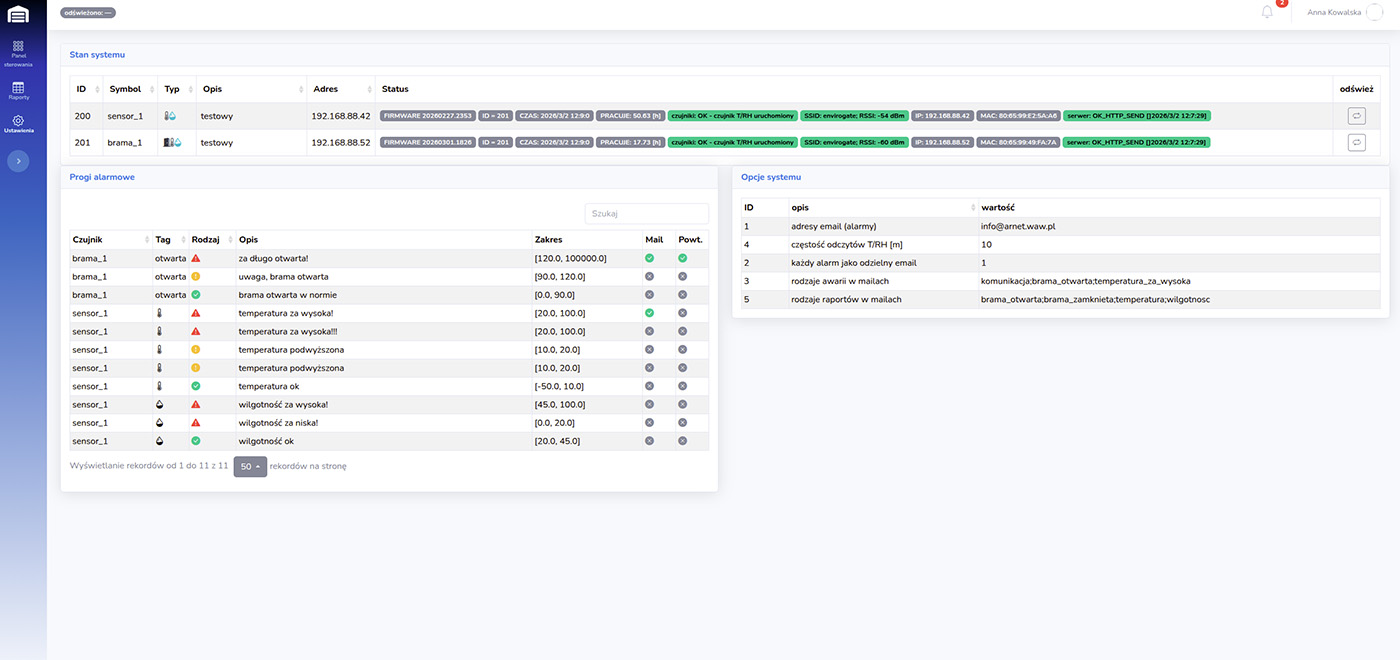Click the info@arnet.waw.pl email value
1400x660 pixels.
click(1018, 227)
